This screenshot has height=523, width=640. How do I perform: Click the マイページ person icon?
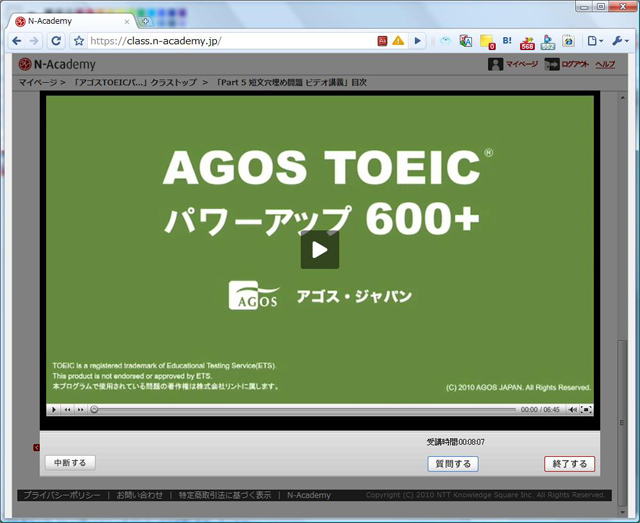click(x=495, y=64)
